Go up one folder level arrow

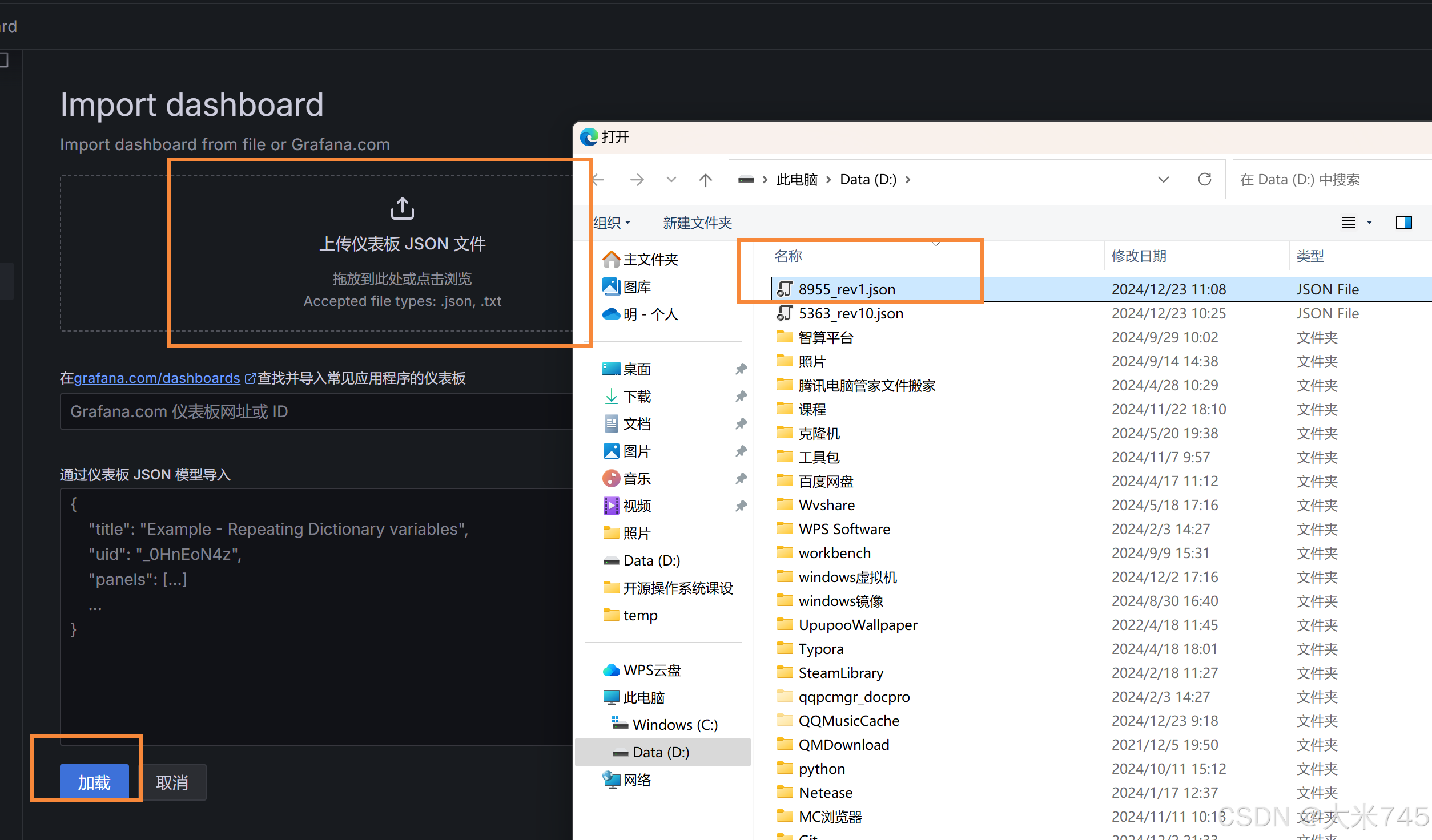(706, 180)
